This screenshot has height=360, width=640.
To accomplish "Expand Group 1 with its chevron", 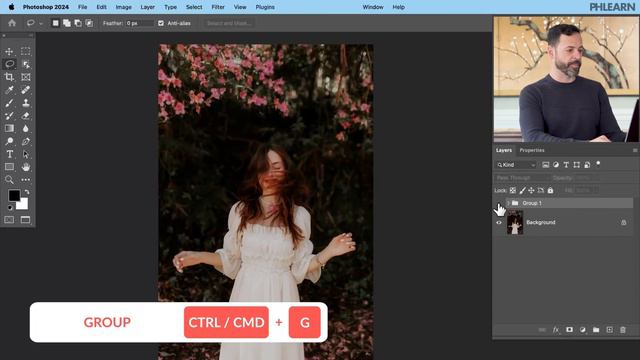I will tap(508, 203).
